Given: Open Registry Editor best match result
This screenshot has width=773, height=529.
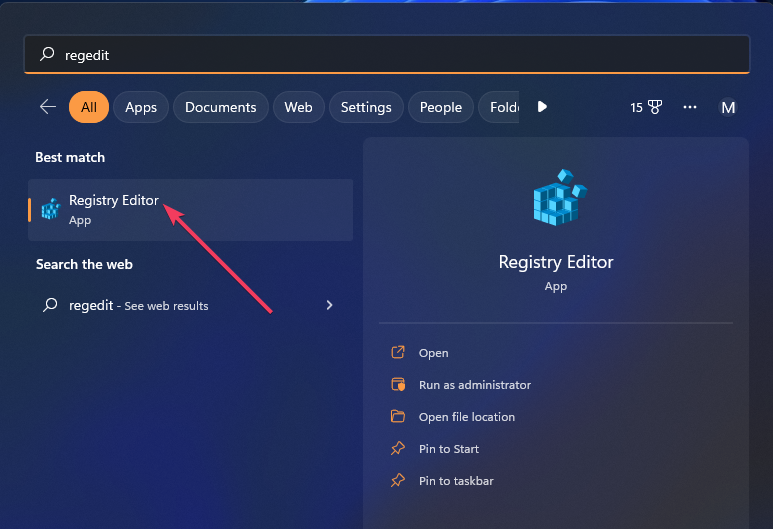Looking at the screenshot, I should [190, 210].
